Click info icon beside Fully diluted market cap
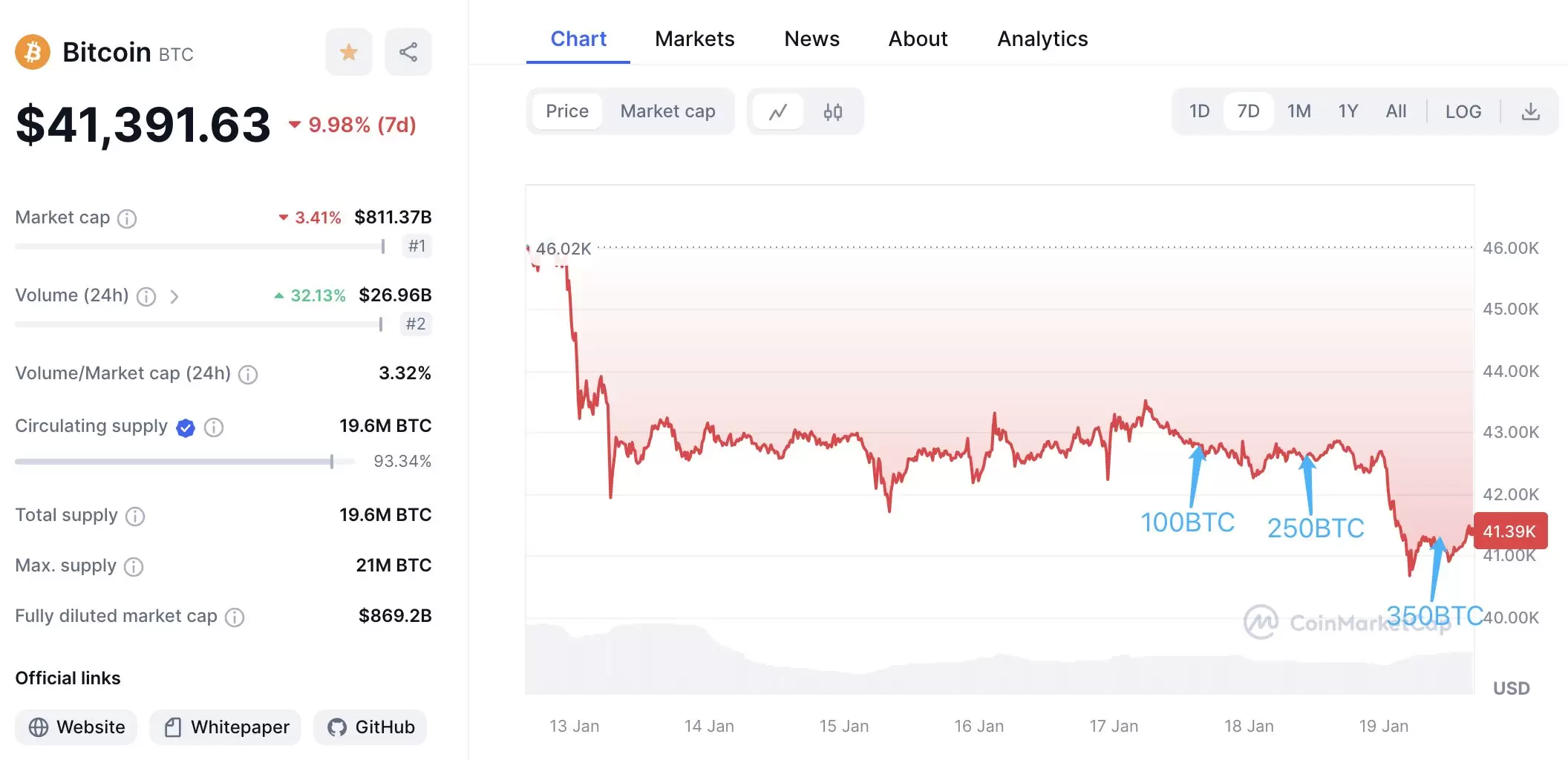 (235, 617)
